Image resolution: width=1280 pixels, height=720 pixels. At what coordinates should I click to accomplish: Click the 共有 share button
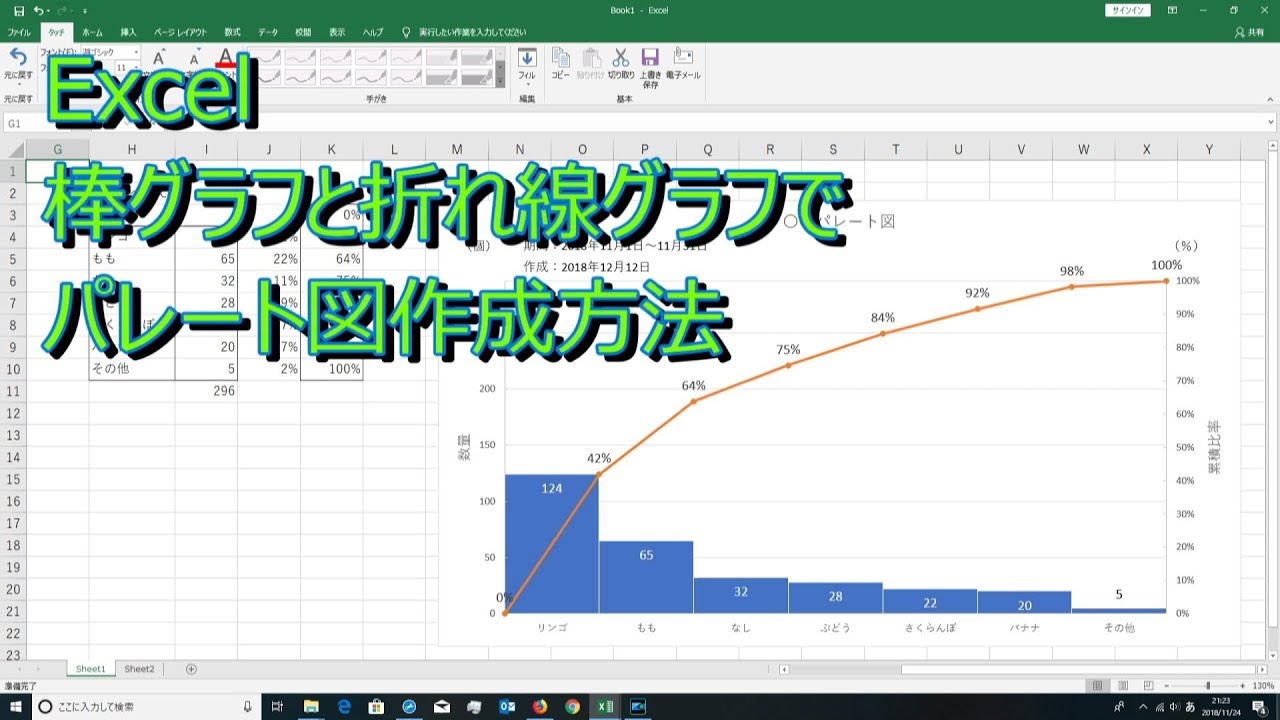[x=1249, y=32]
